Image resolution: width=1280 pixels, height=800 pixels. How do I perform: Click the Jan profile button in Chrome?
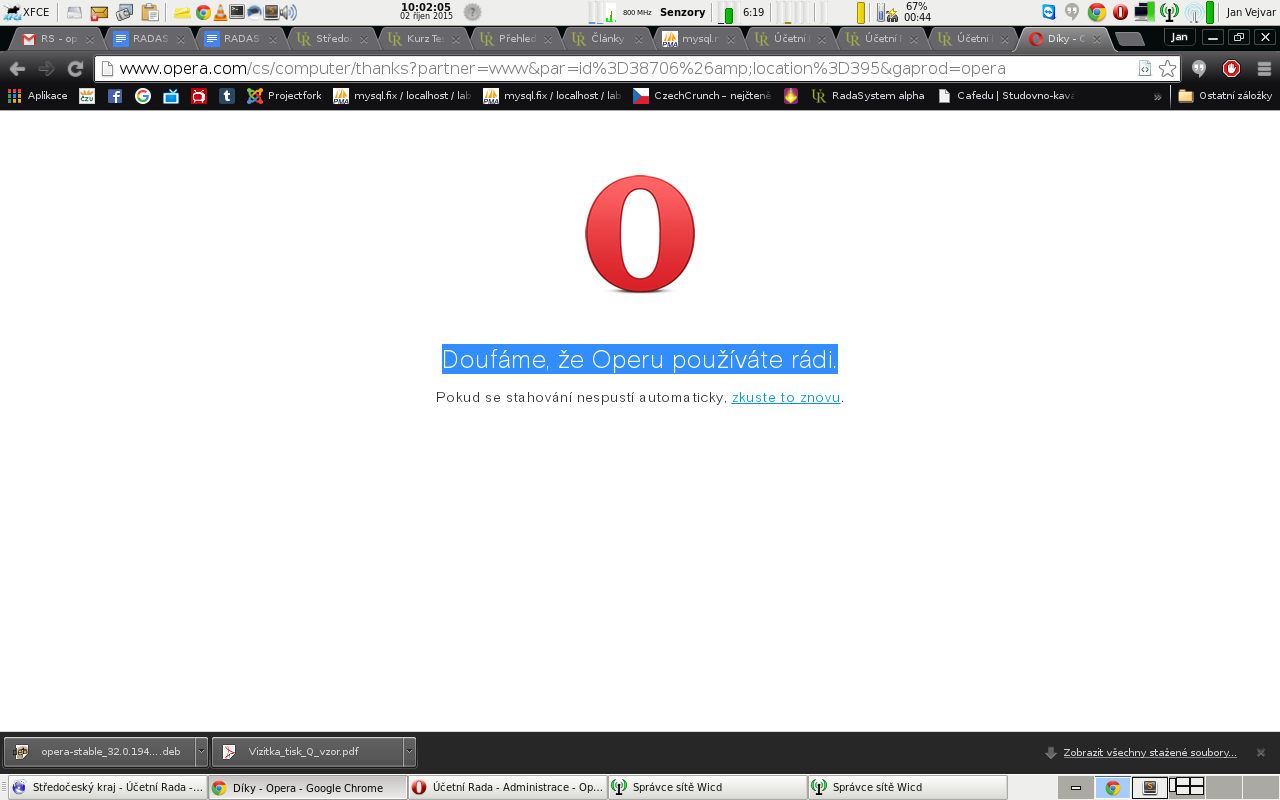[x=1180, y=37]
